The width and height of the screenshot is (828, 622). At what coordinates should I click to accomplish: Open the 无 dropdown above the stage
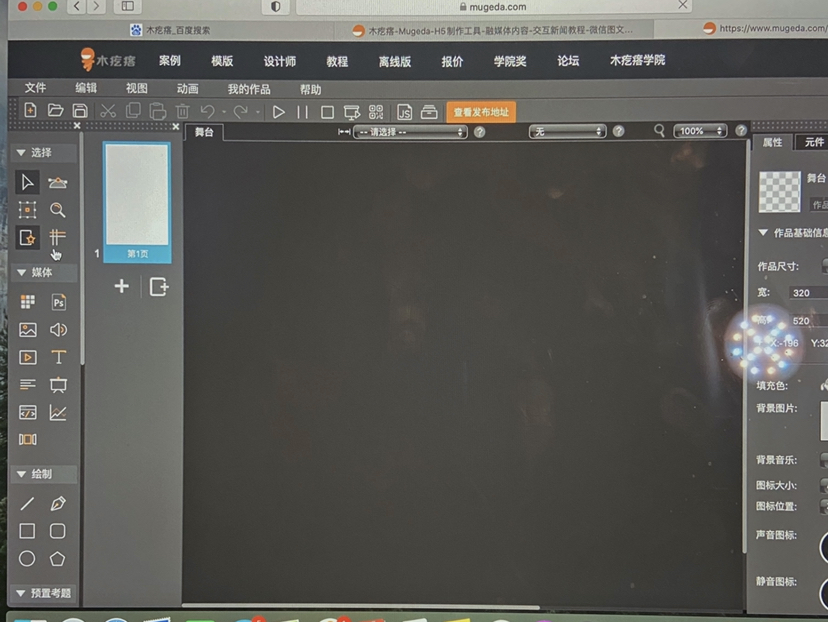(x=567, y=131)
